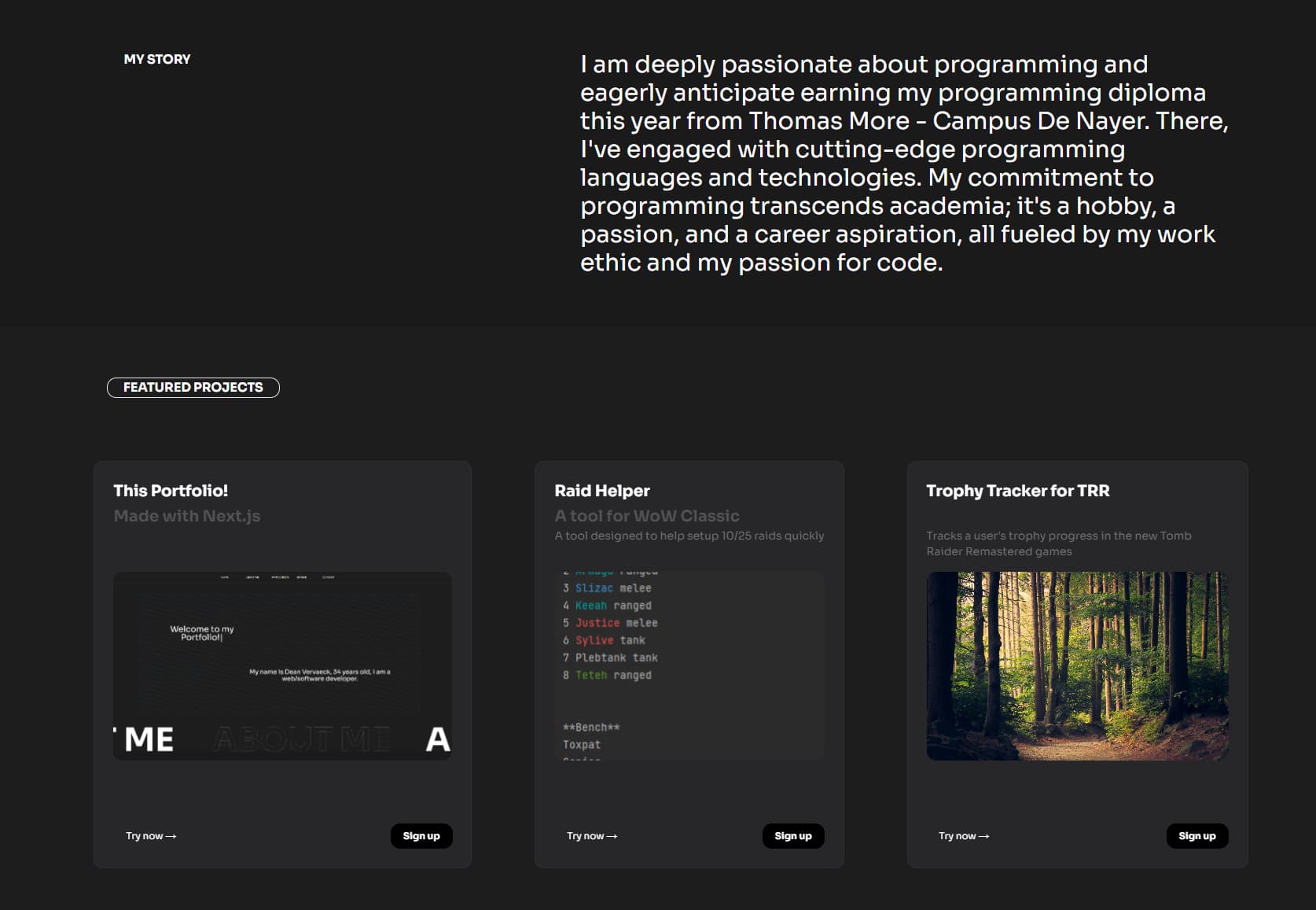Viewport: 1316px width, 910px height.
Task: Click the 'Raid Helper' card title
Action: [602, 491]
